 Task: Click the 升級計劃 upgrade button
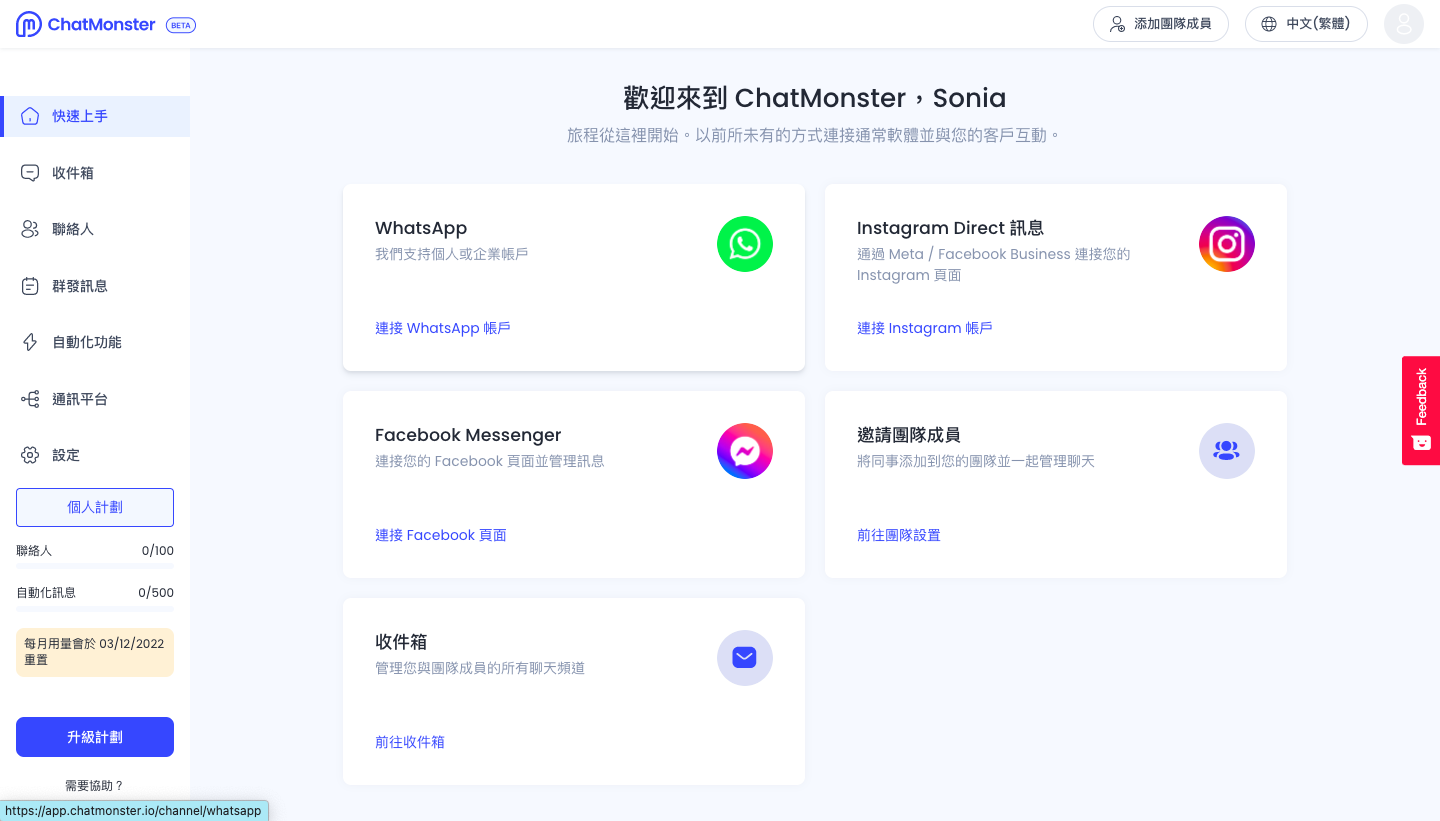tap(95, 737)
